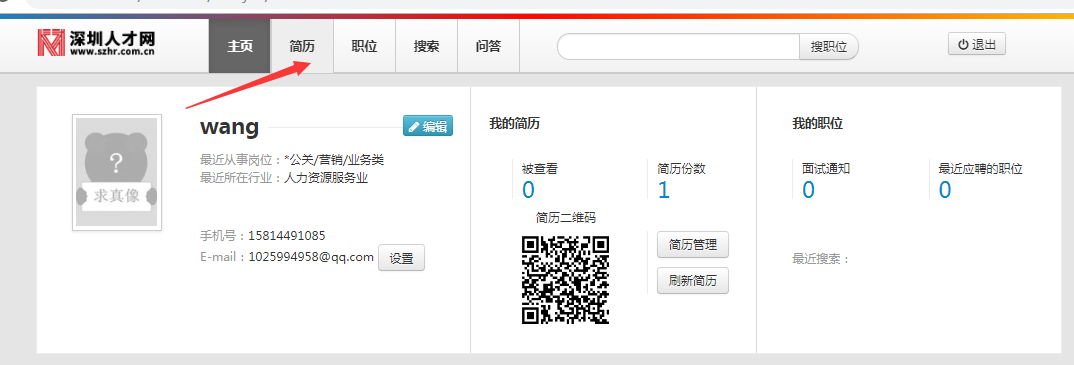Edit profile with the 编辑 button
Image resolution: width=1074 pixels, height=365 pixels.
(x=427, y=126)
